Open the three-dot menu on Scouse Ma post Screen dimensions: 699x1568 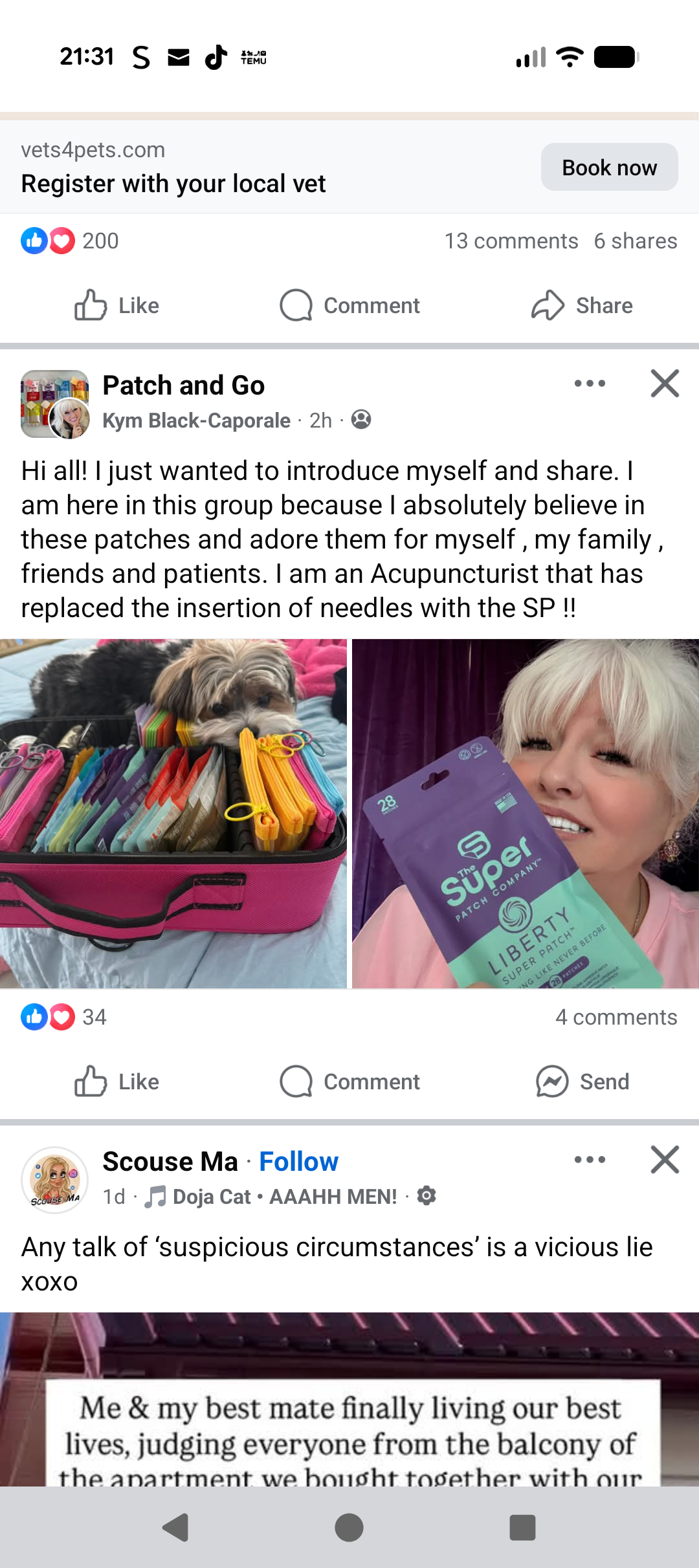[x=590, y=1160]
